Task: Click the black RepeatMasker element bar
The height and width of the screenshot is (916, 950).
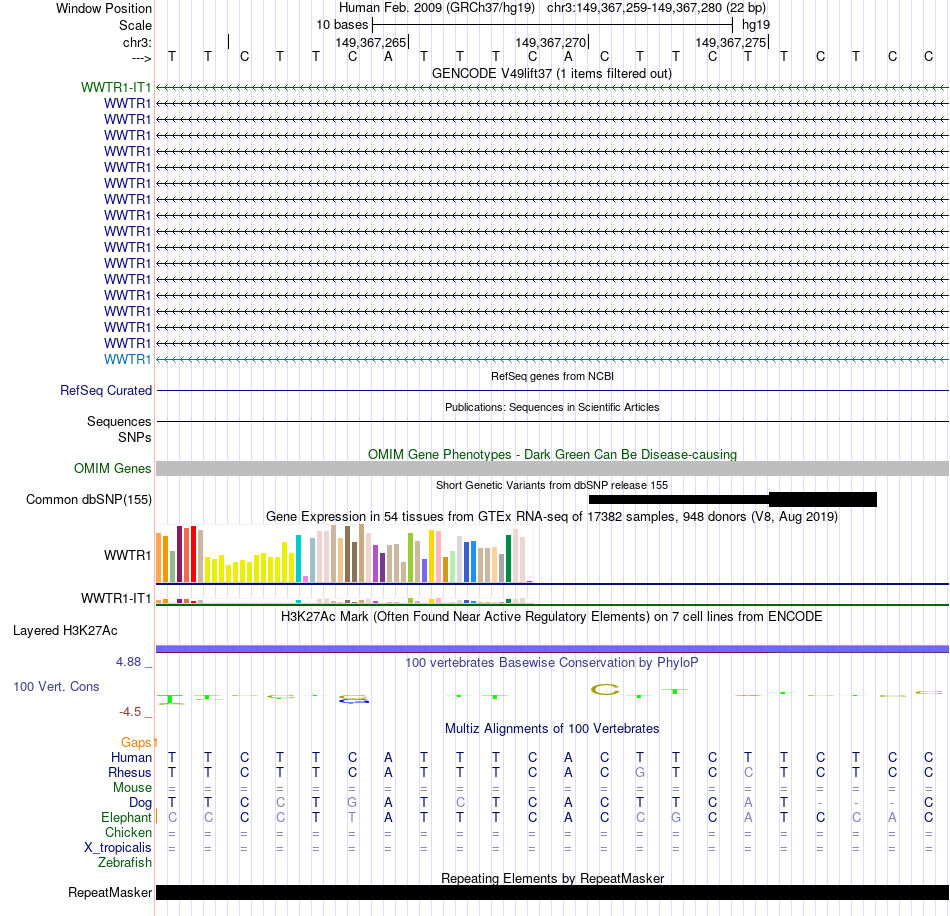Action: point(552,892)
